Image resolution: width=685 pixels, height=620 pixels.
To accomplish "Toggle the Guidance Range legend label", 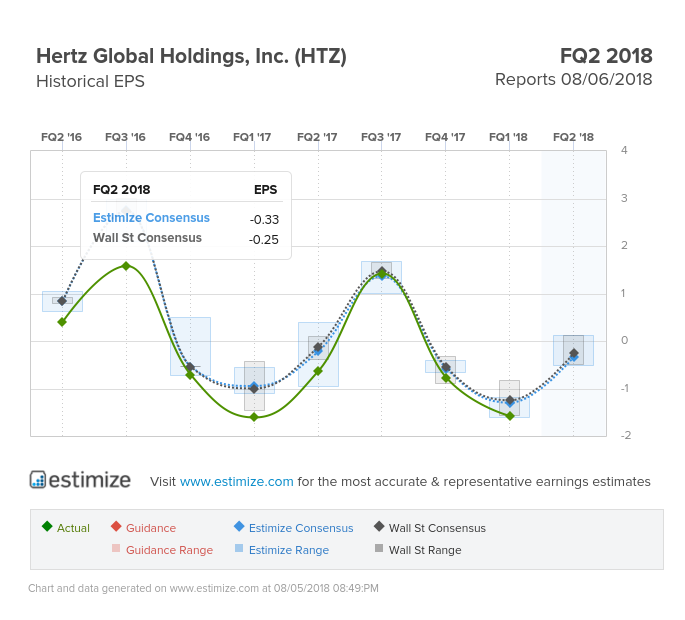I will (x=170, y=550).
